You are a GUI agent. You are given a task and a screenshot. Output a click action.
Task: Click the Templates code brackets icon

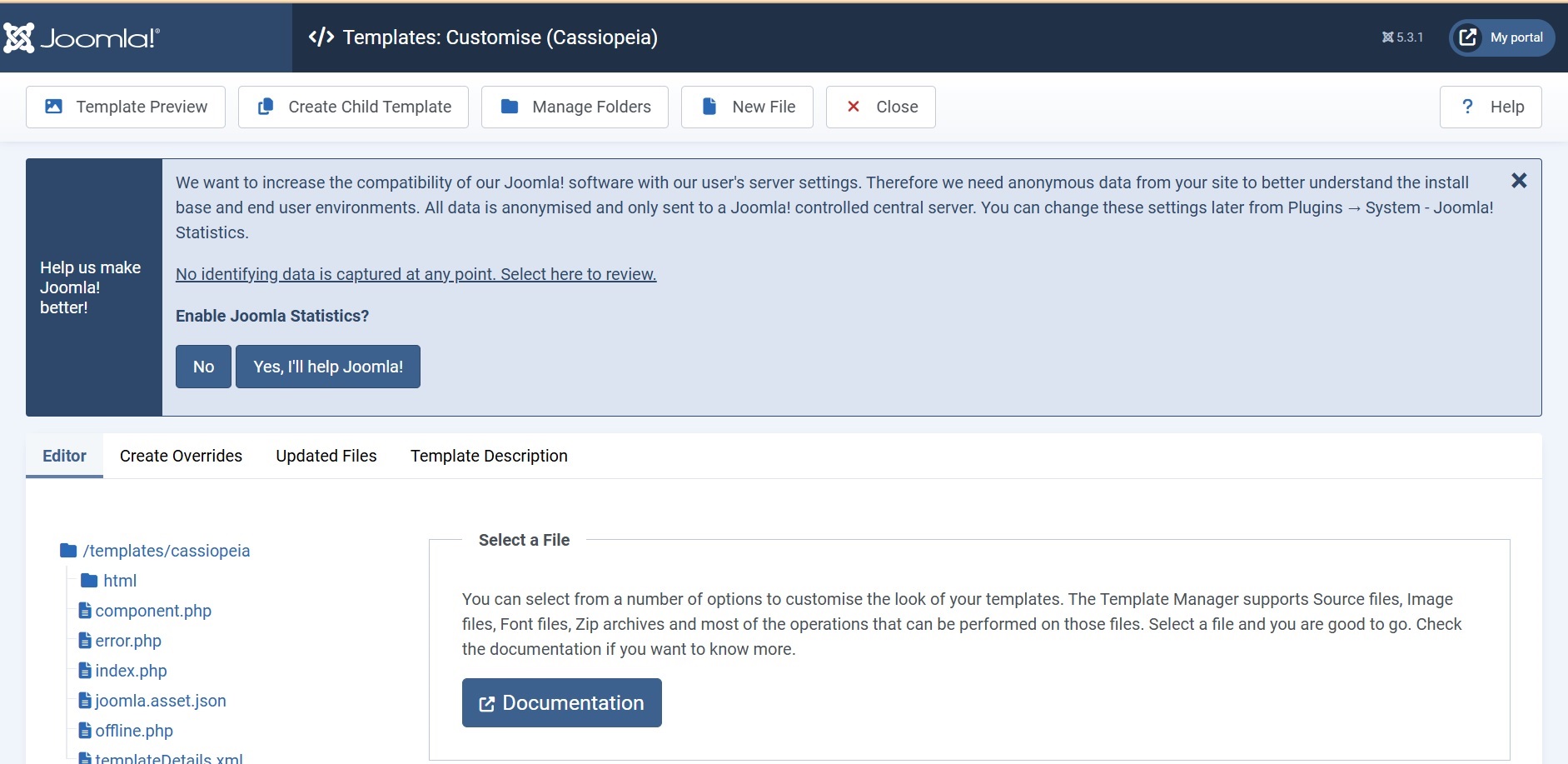321,37
